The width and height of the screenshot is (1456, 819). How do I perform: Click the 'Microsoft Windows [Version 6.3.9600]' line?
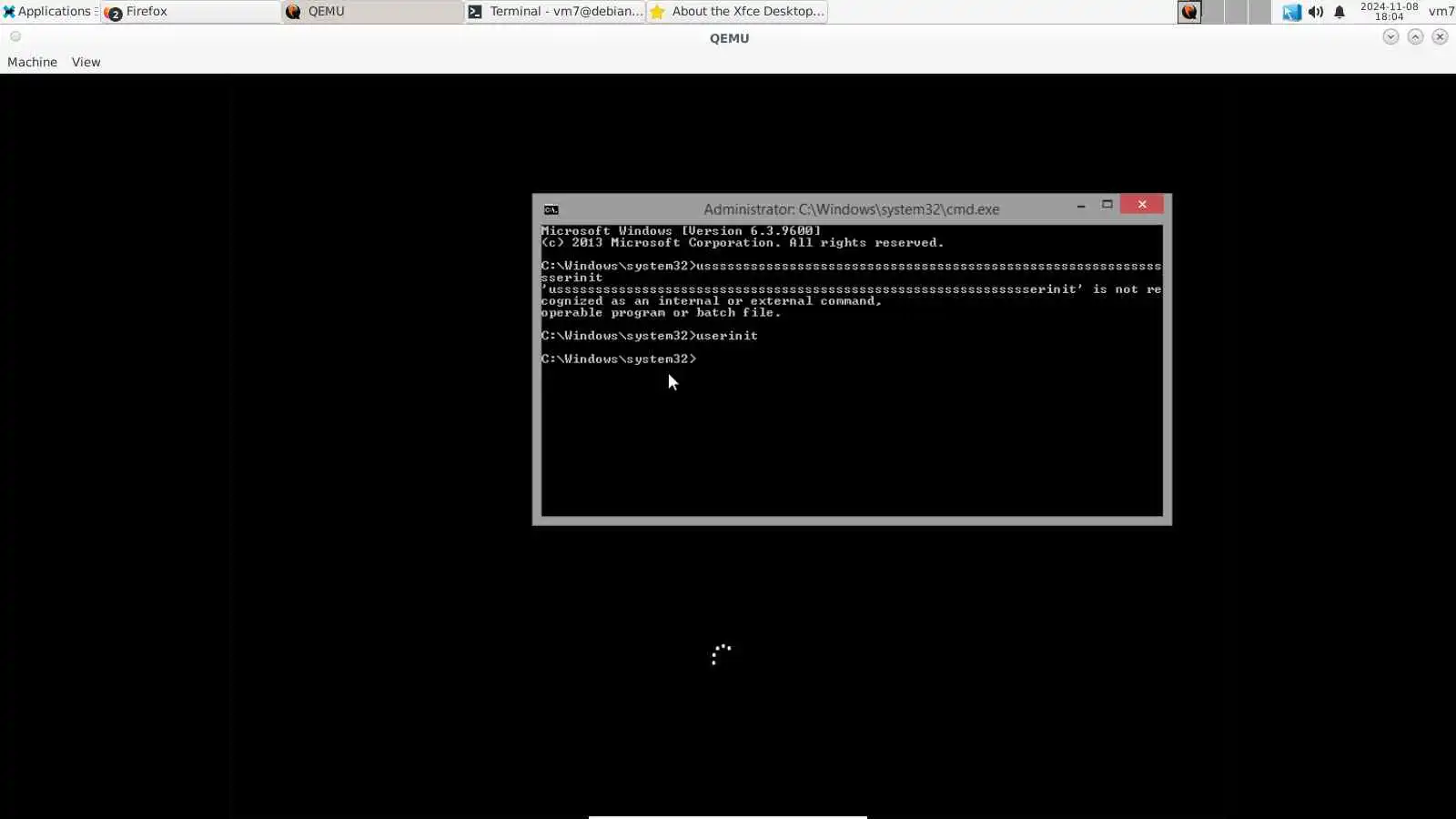coord(681,231)
